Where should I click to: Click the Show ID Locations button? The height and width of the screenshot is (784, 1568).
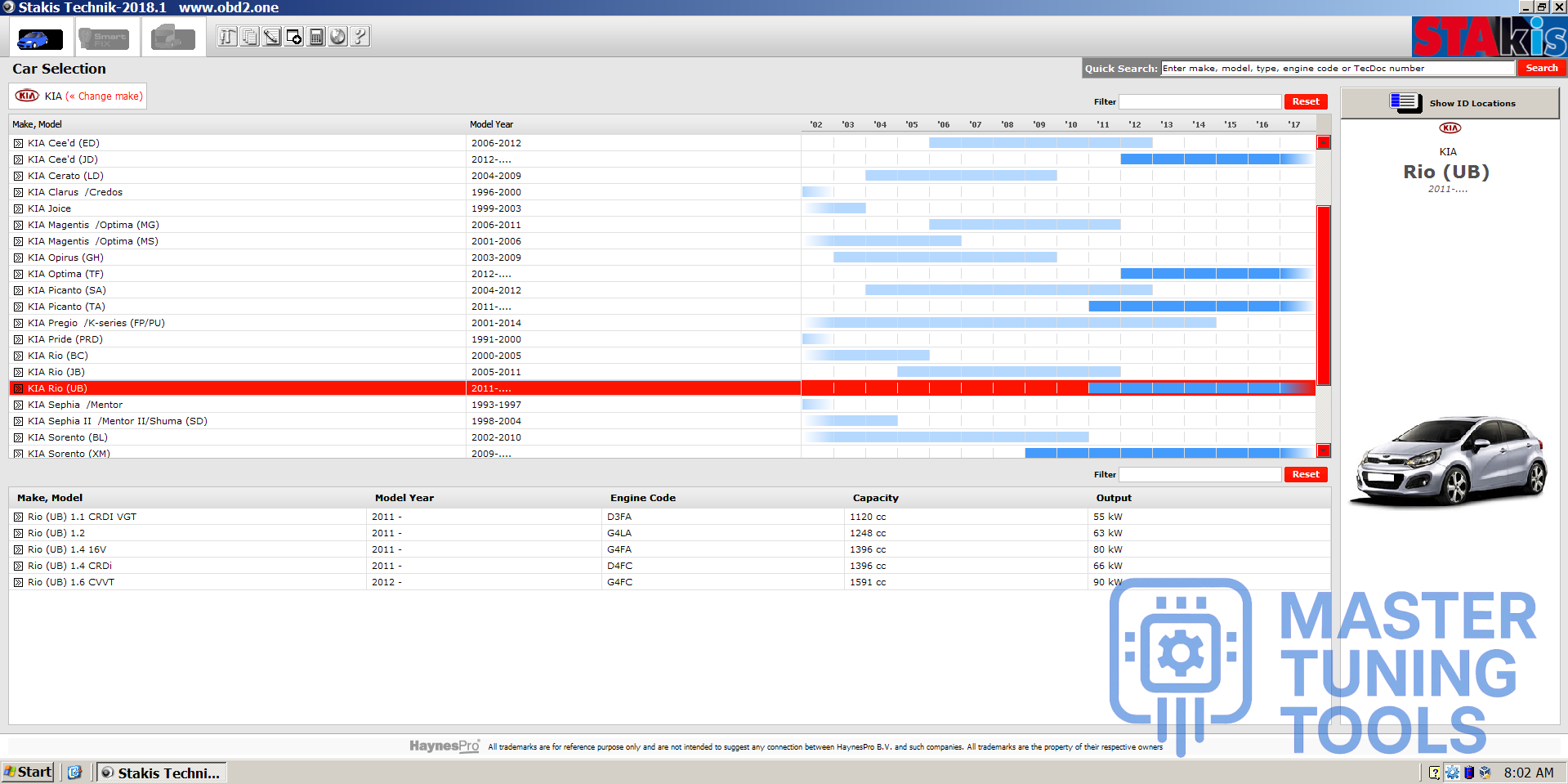coord(1450,103)
